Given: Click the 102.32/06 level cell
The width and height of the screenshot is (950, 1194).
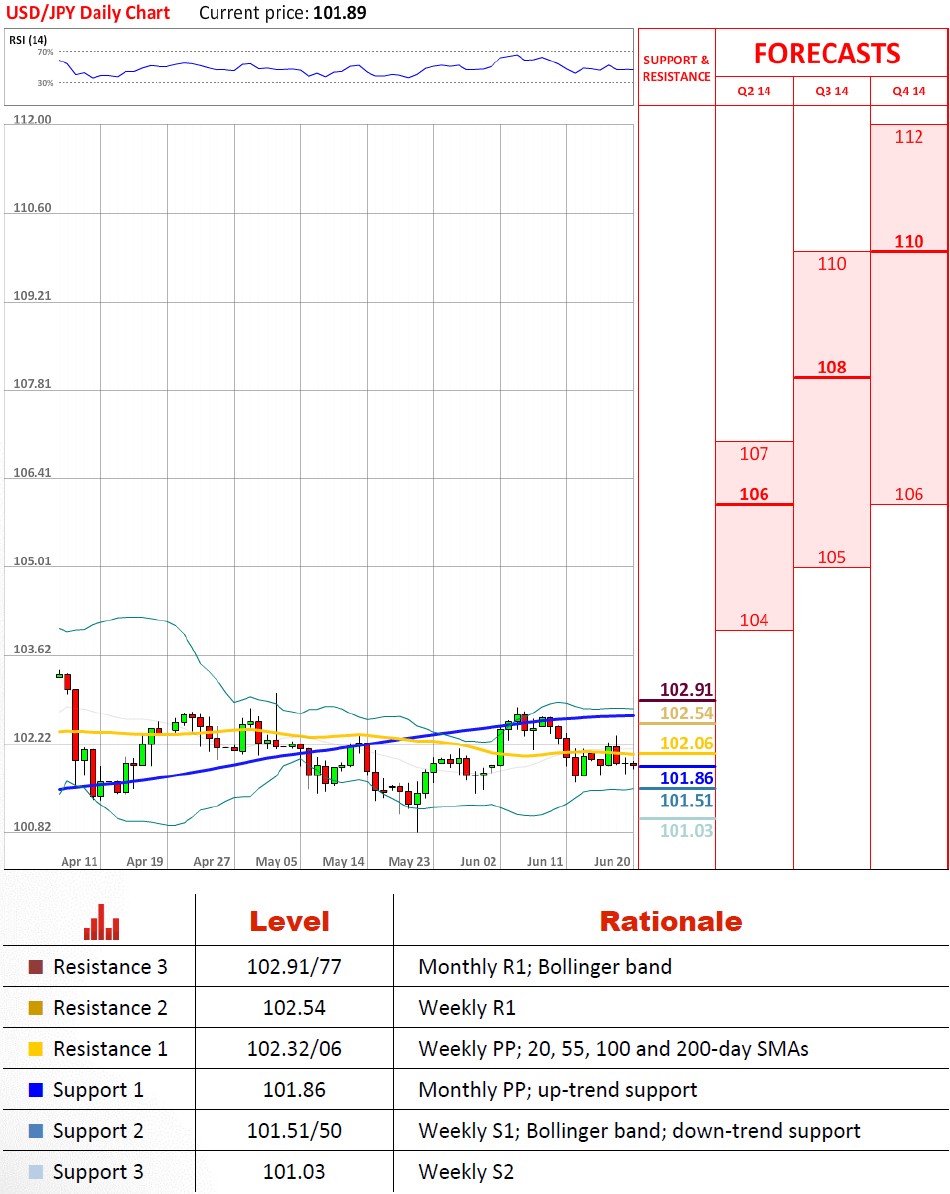Looking at the screenshot, I should [x=295, y=1049].
